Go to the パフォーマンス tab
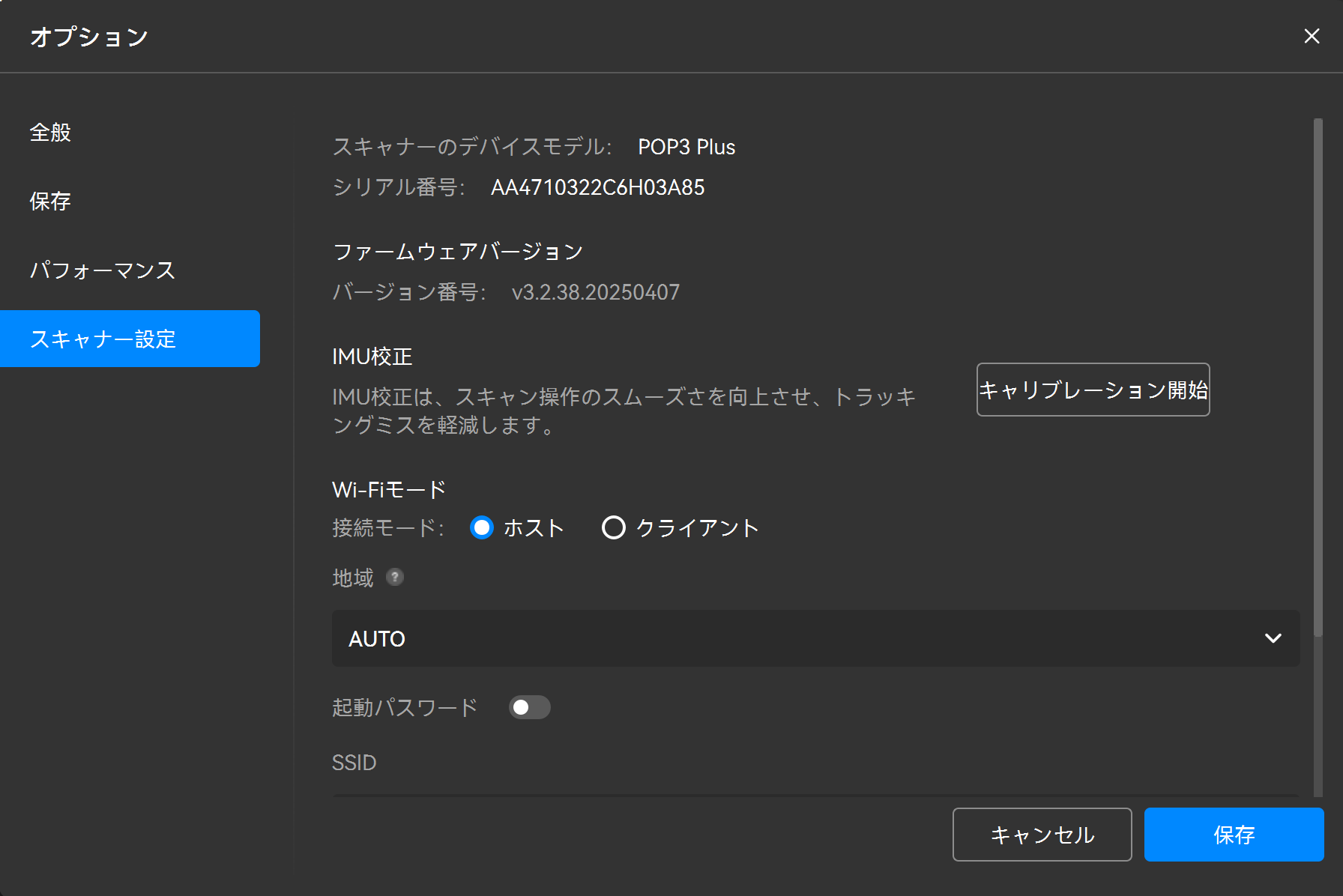Image resolution: width=1343 pixels, height=896 pixels. (x=103, y=270)
